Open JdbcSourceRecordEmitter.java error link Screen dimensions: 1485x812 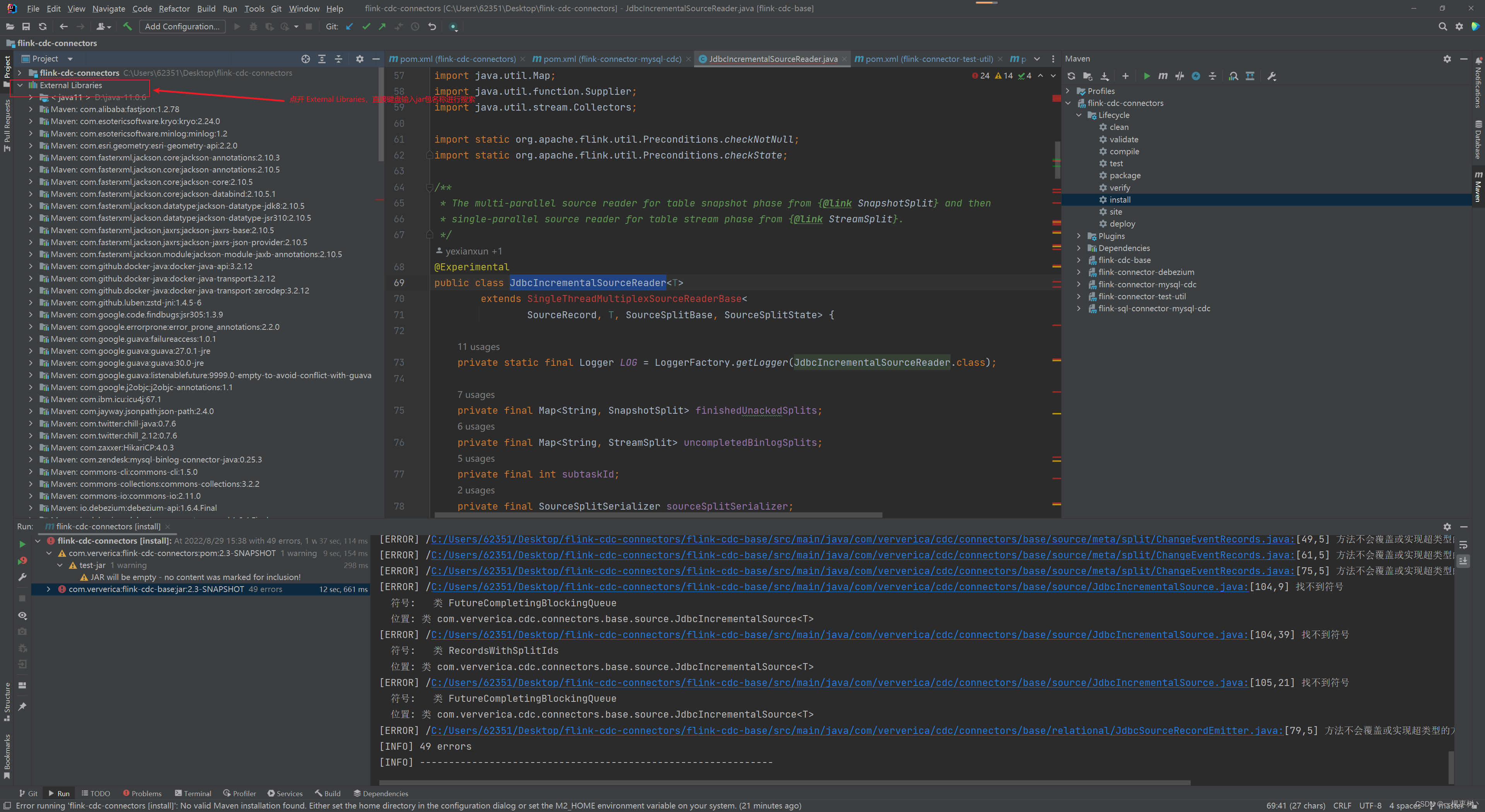click(x=857, y=731)
